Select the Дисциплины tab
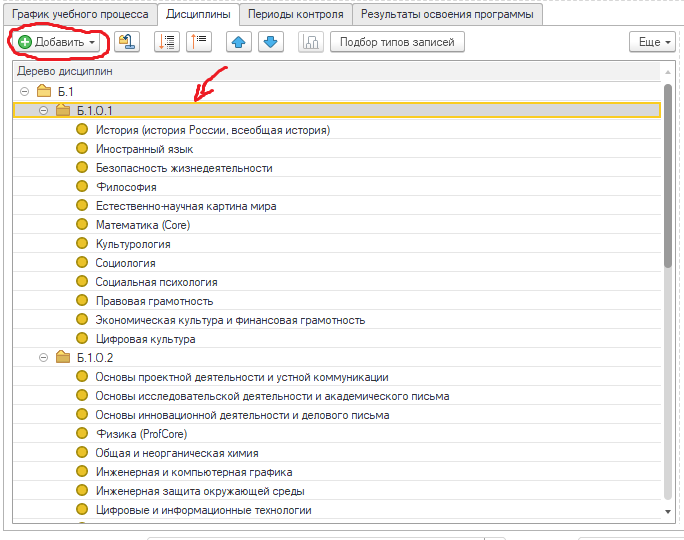 pos(198,14)
